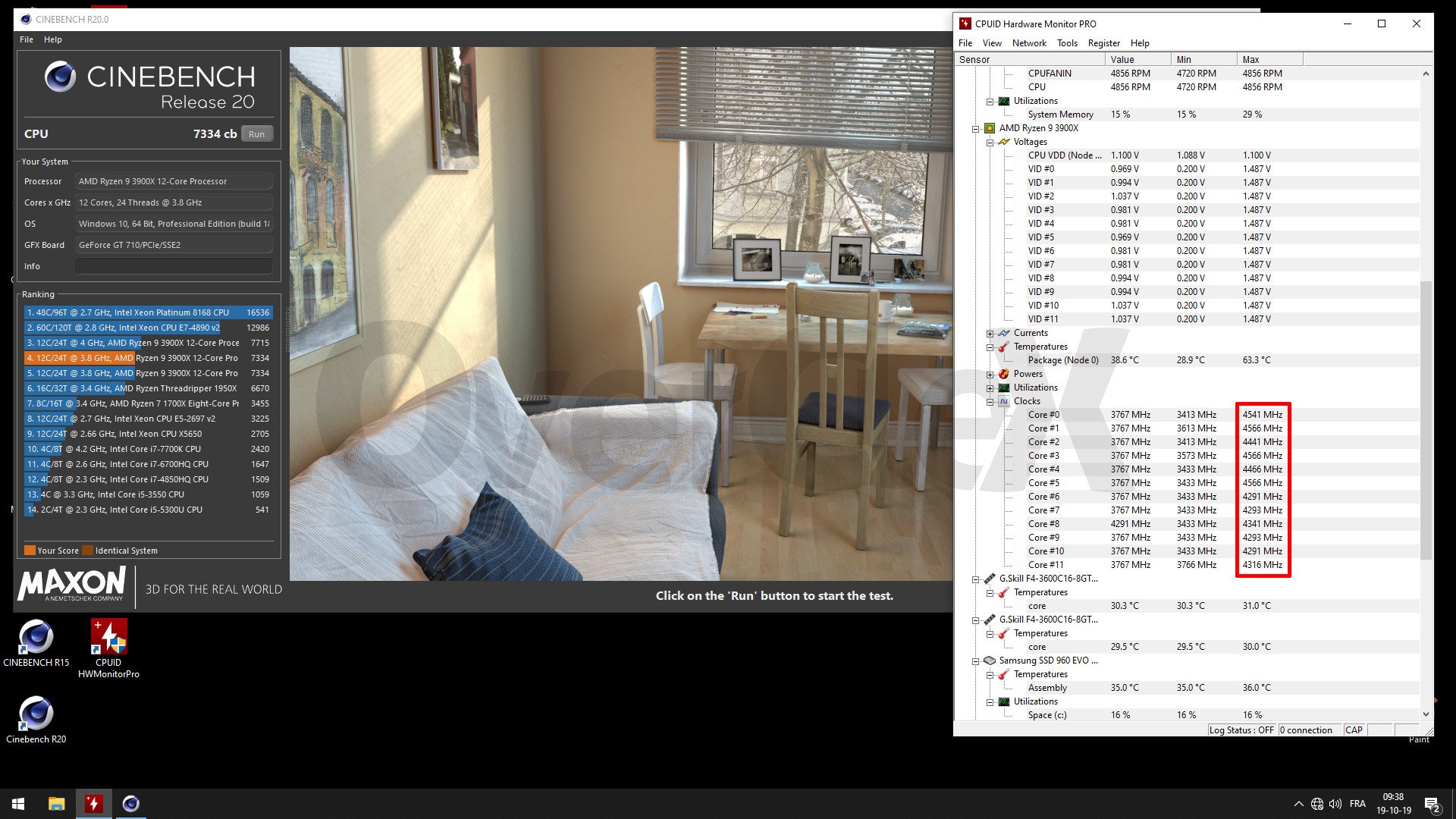The image size is (1456, 819).
Task: Open CINEBENCH R15 desktop shortcut
Action: (36, 643)
